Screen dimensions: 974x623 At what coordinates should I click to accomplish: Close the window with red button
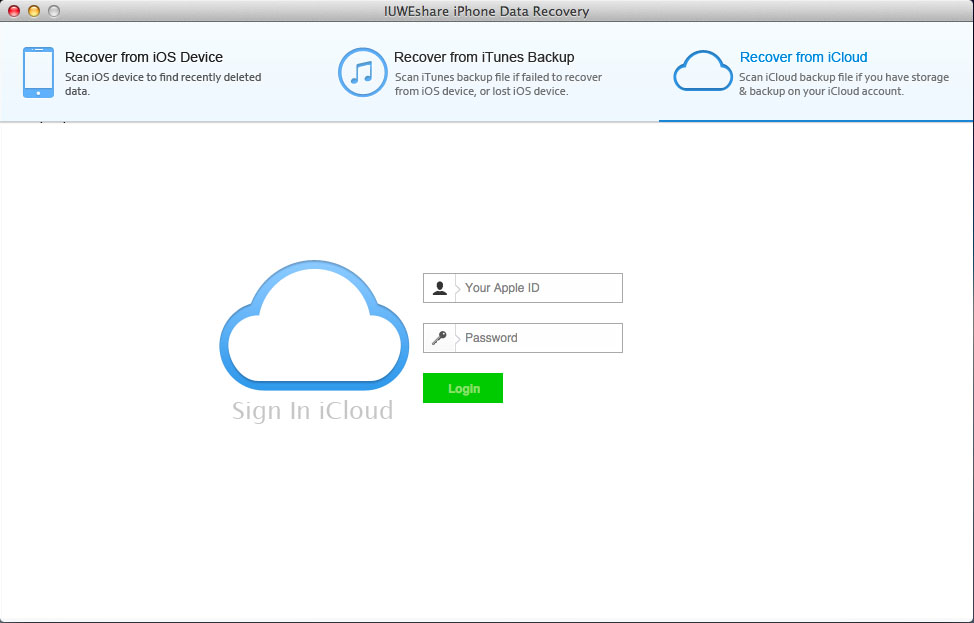[14, 11]
